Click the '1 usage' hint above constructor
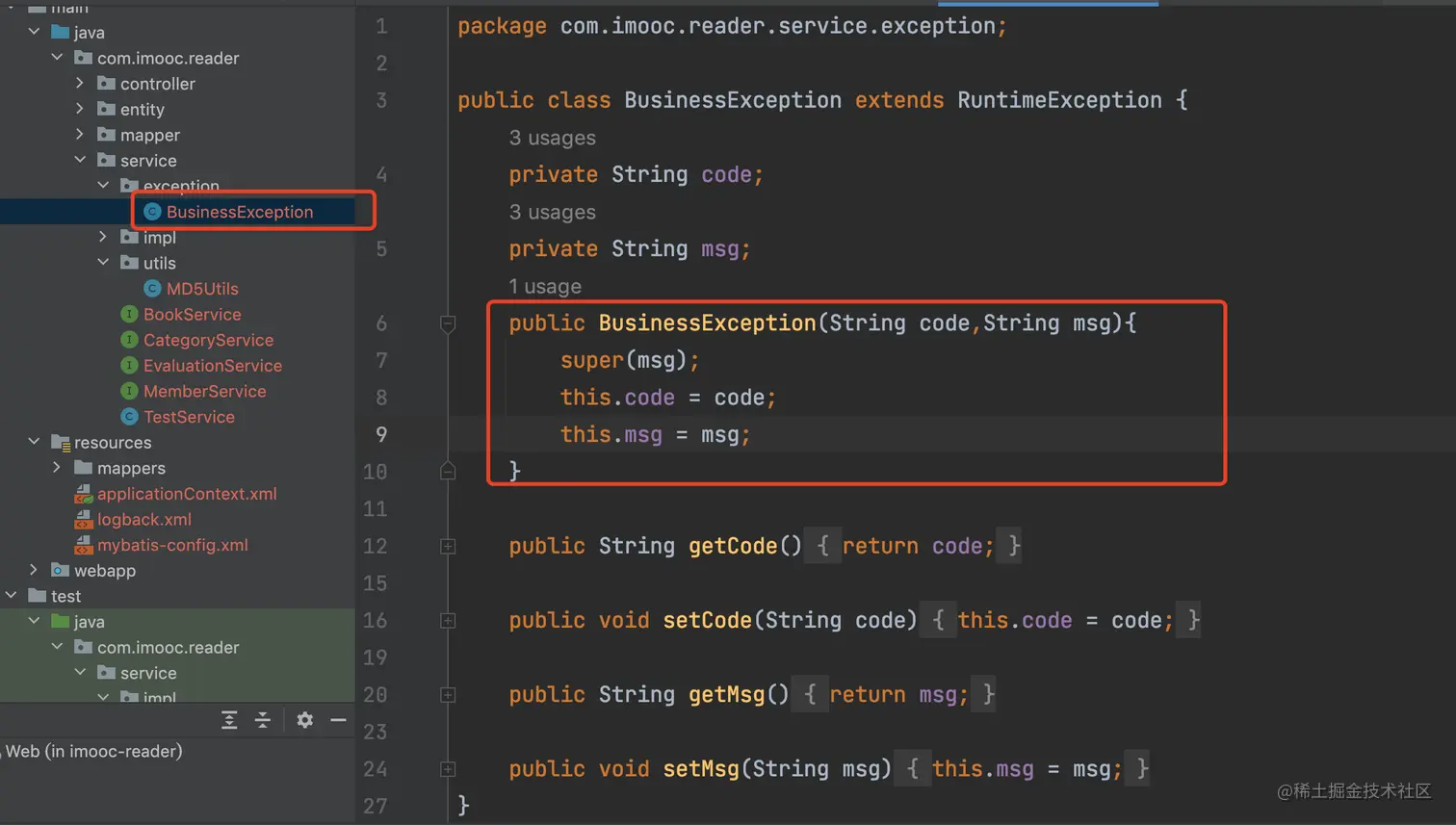1456x825 pixels. tap(545, 286)
